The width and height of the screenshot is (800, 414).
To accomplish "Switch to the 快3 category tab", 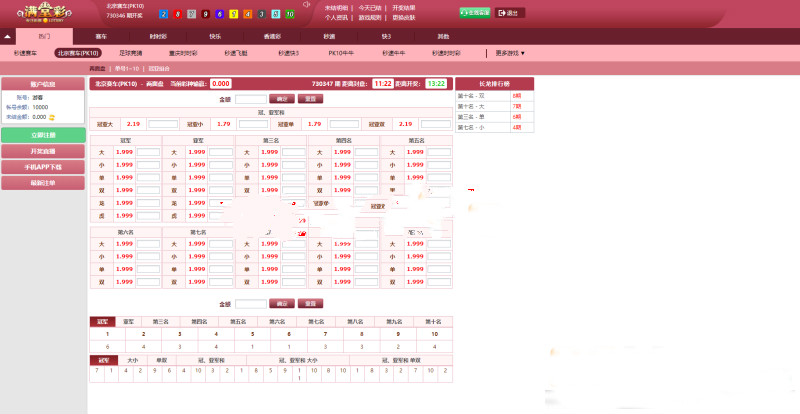I will point(386,37).
